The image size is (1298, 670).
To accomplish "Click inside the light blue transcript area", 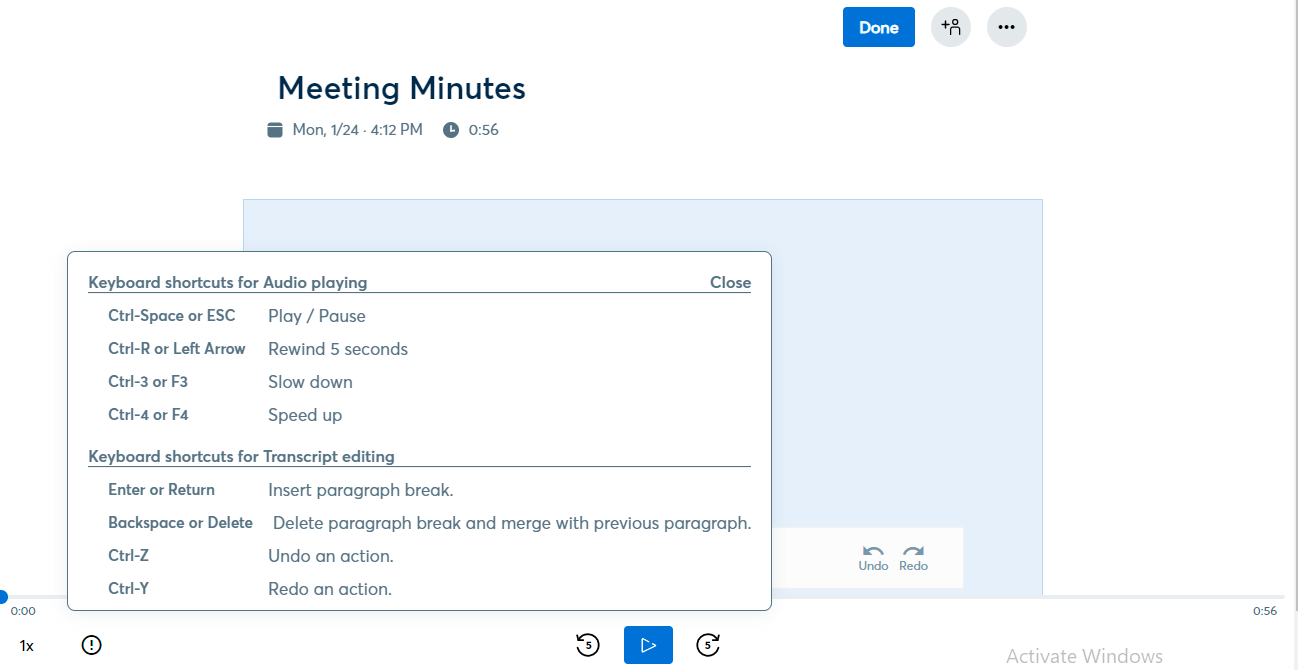I will tap(900, 350).
